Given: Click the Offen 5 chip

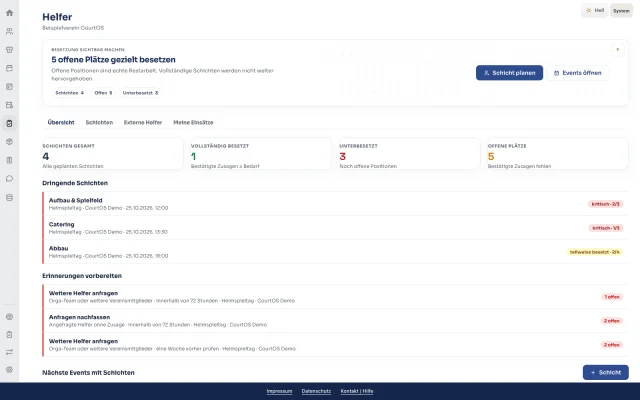Looking at the screenshot, I should pyautogui.click(x=103, y=93).
